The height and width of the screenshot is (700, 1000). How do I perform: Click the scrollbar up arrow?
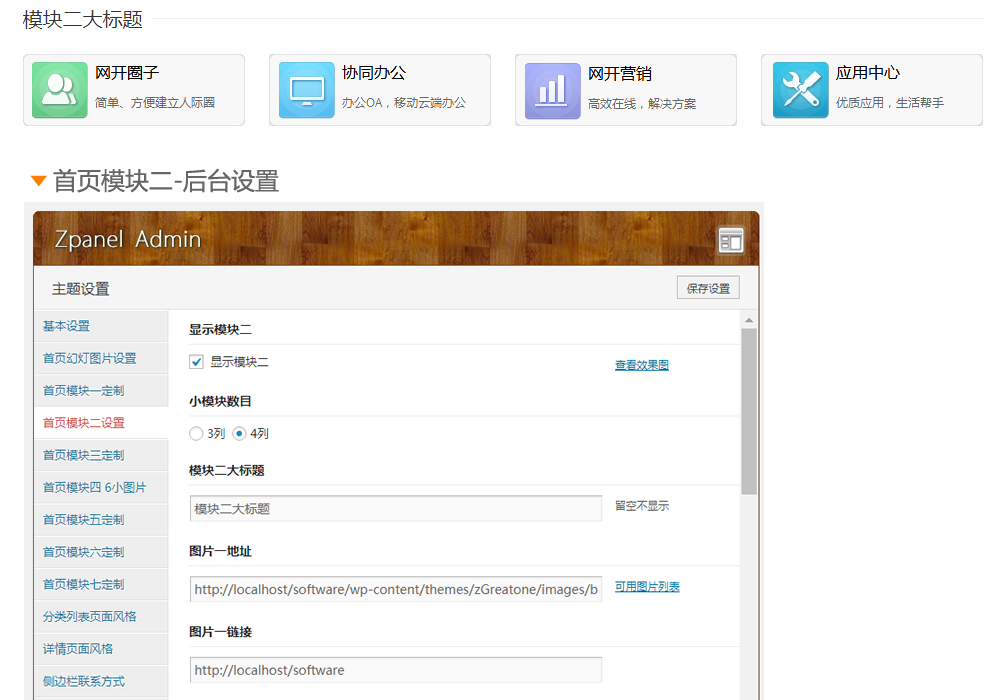(749, 320)
